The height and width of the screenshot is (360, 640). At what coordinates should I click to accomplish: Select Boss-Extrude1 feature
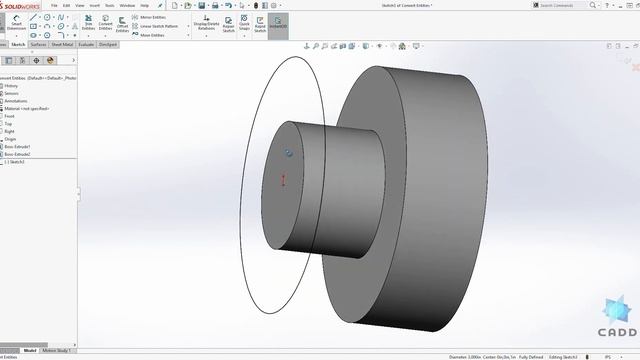16,147
